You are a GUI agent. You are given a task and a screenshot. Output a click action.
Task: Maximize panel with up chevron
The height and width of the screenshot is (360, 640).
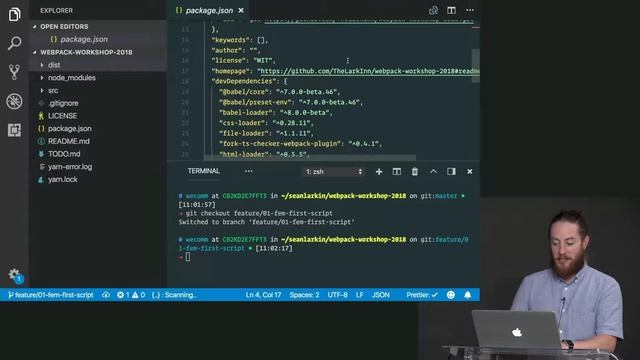[433, 172]
